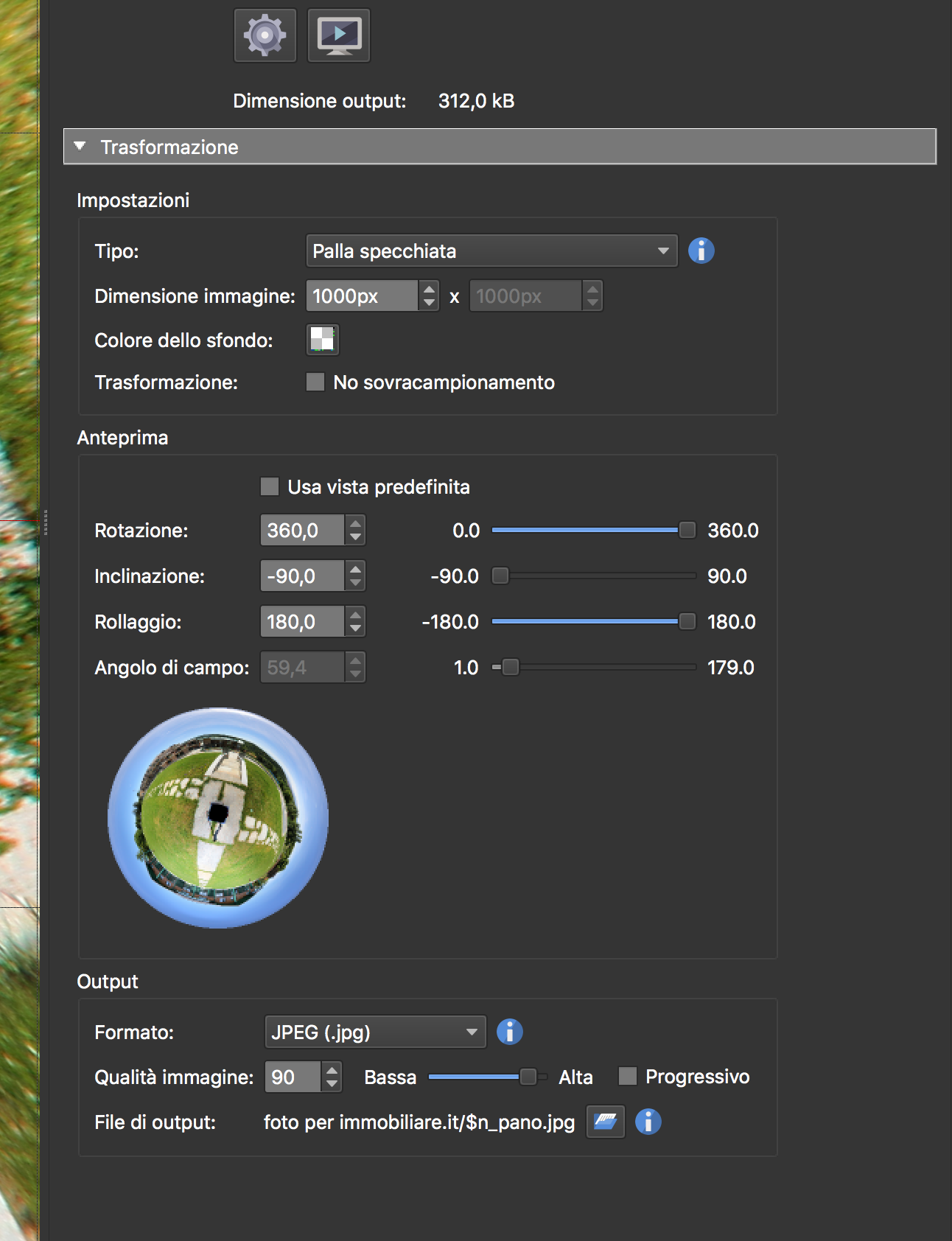Click the Rotazione slider handle
The width and height of the screenshot is (952, 1241).
click(687, 530)
